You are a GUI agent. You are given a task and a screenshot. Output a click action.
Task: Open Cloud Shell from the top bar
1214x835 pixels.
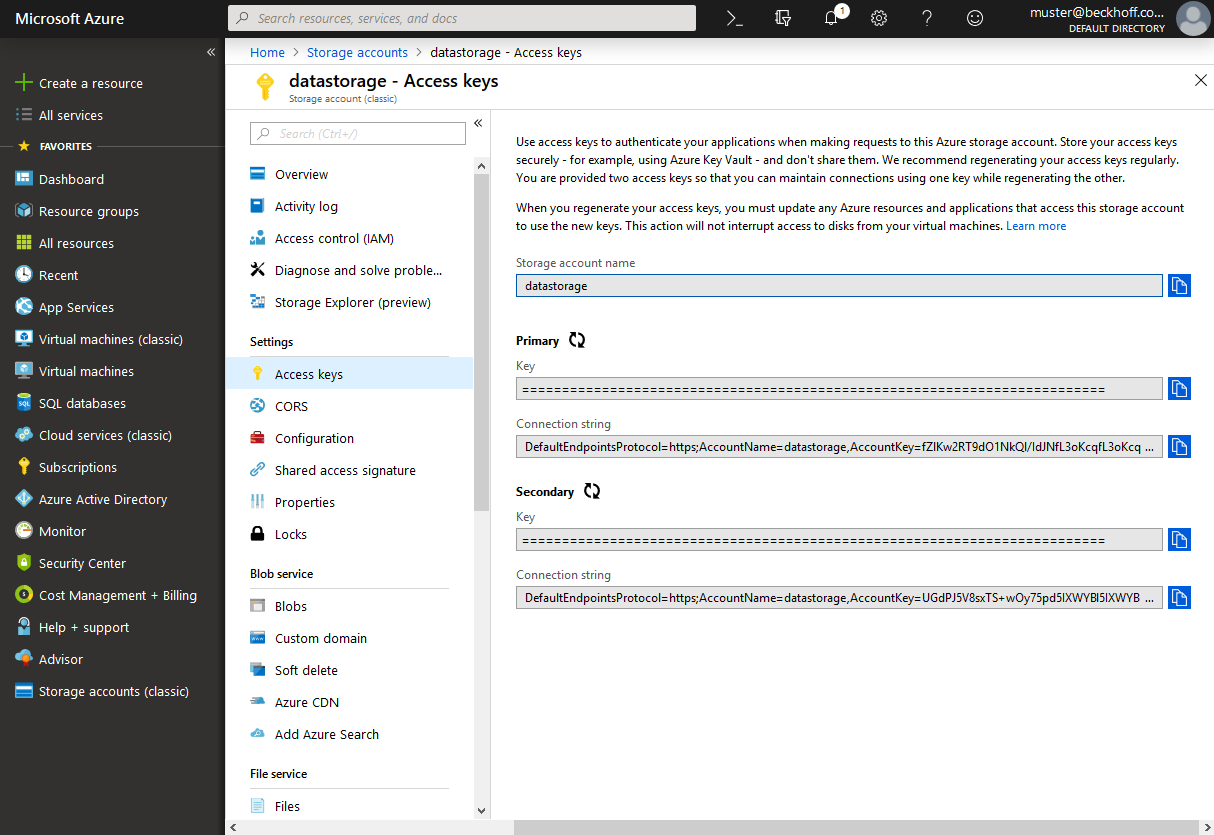[x=735, y=18]
